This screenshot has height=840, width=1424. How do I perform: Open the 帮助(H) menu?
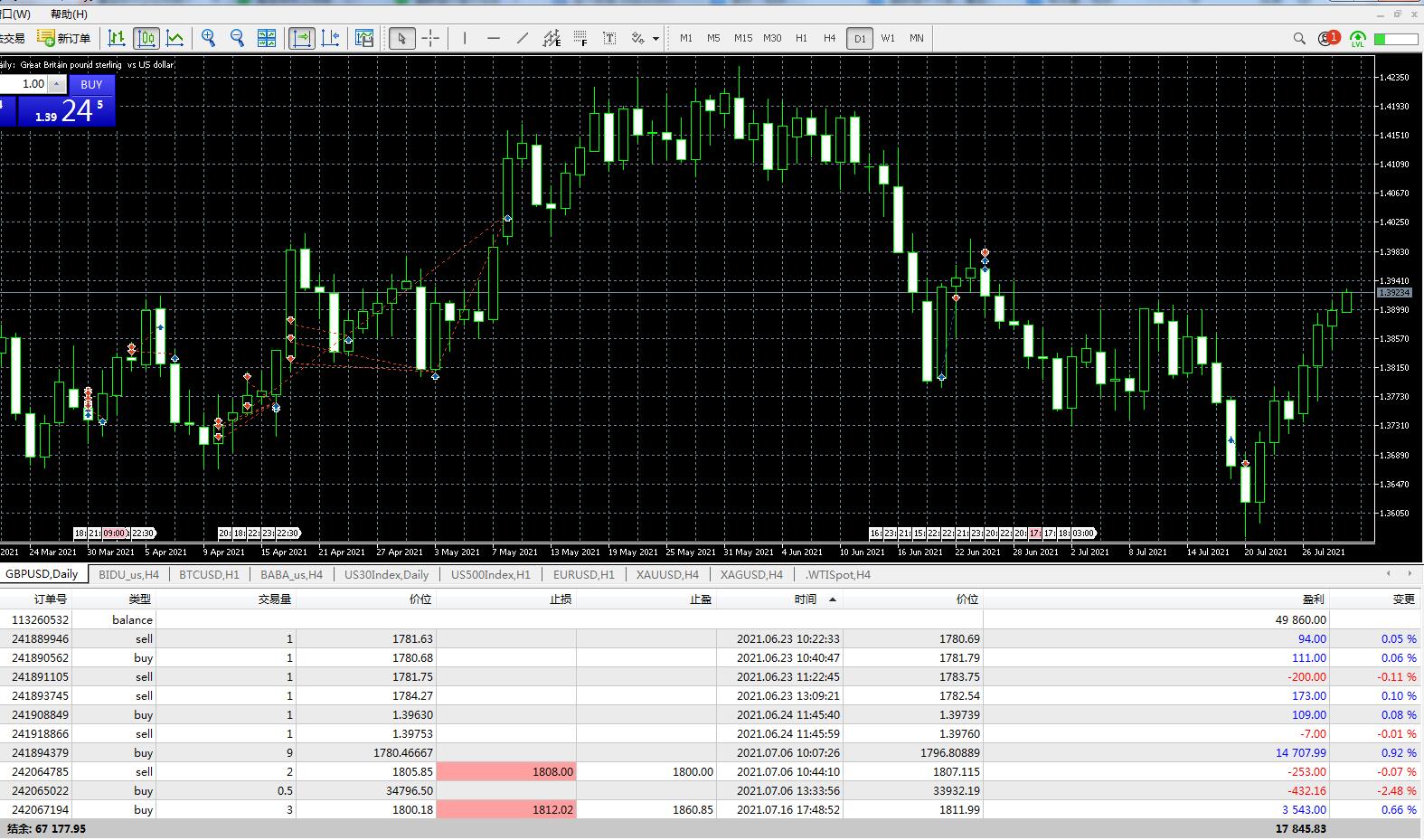click(x=70, y=14)
